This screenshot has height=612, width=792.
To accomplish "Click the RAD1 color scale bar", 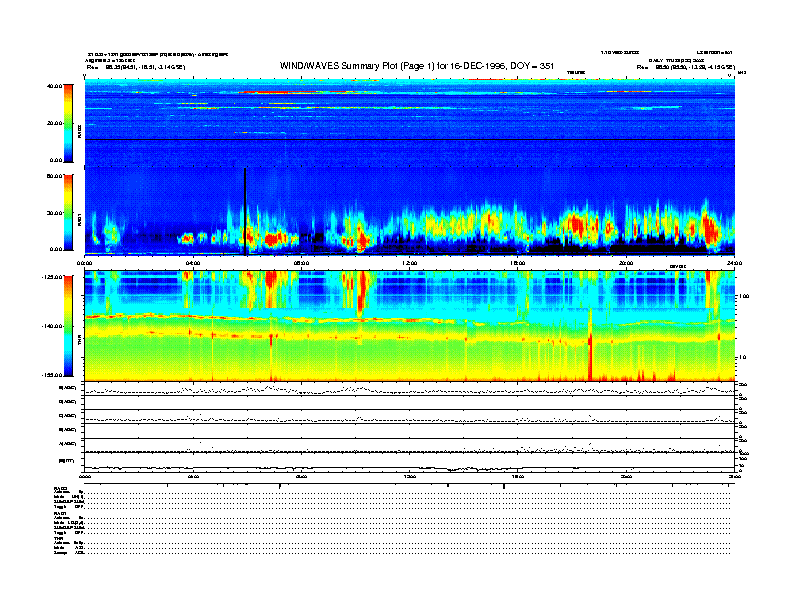I will (x=68, y=213).
